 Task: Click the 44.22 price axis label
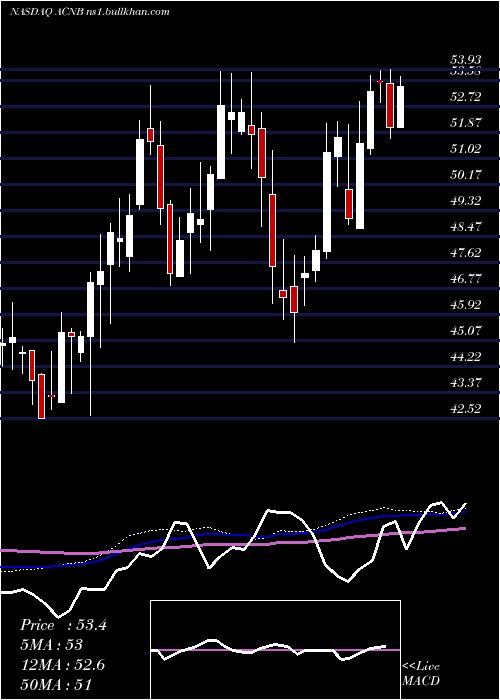tap(466, 356)
